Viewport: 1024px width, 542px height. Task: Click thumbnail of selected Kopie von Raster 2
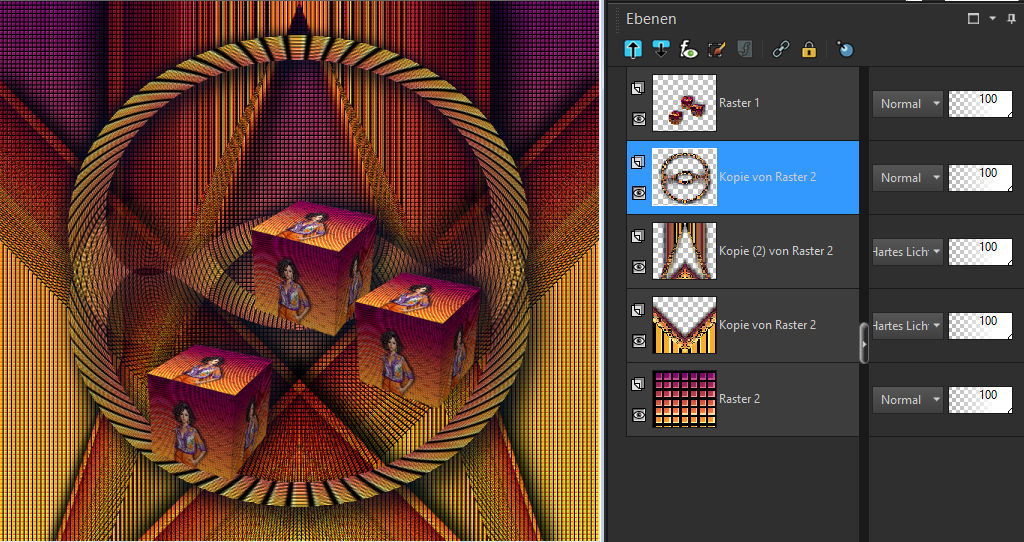tap(684, 177)
